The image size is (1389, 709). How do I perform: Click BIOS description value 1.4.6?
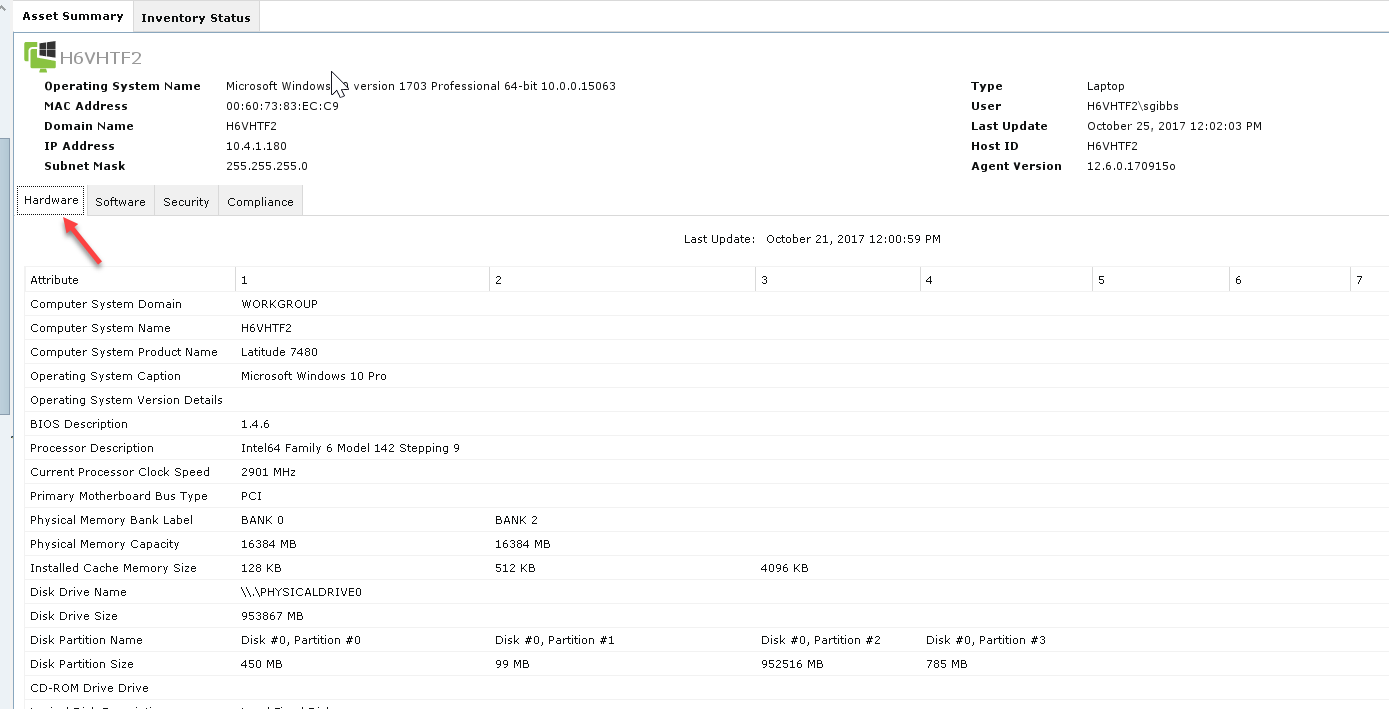(255, 424)
